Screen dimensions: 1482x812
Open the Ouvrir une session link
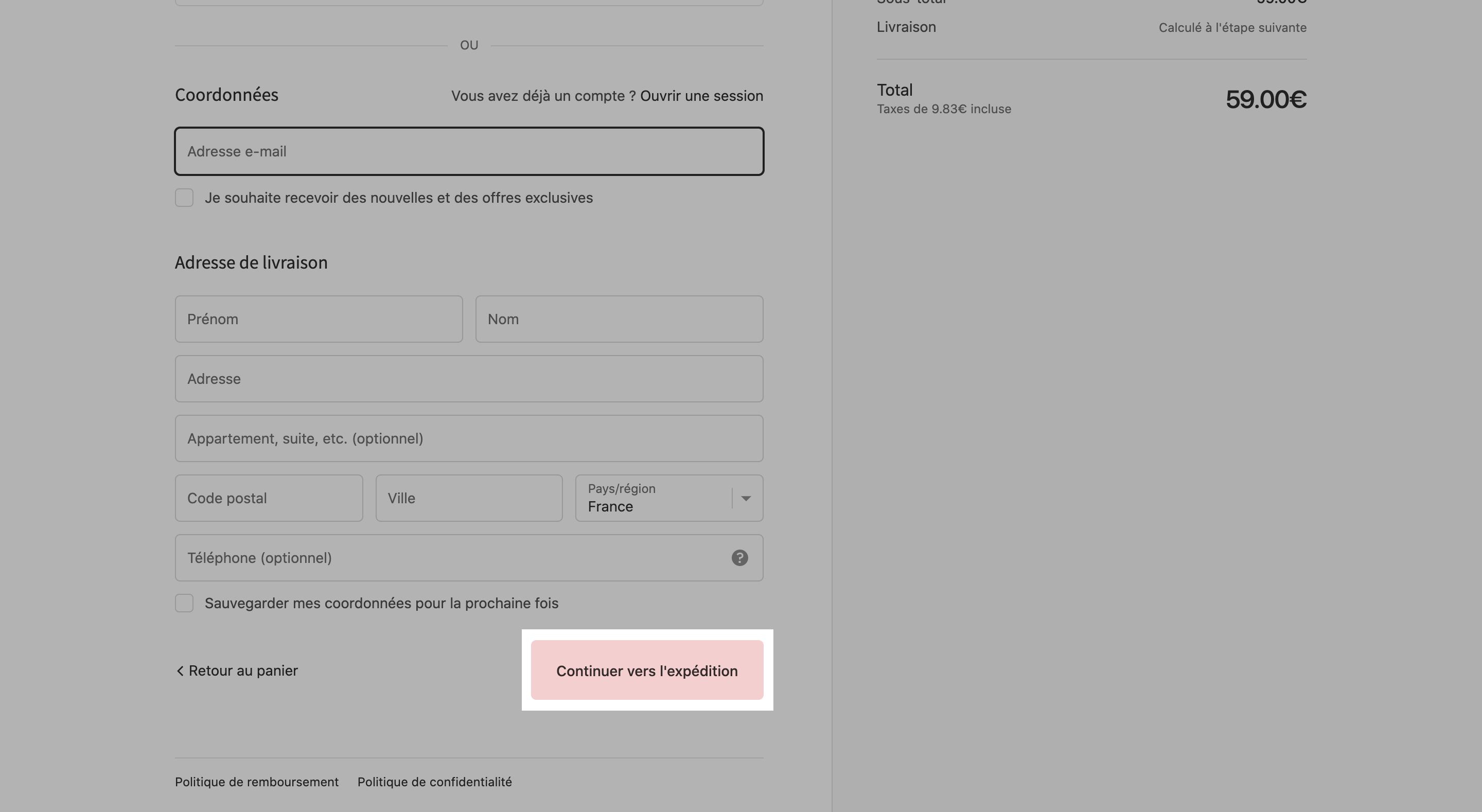(701, 96)
